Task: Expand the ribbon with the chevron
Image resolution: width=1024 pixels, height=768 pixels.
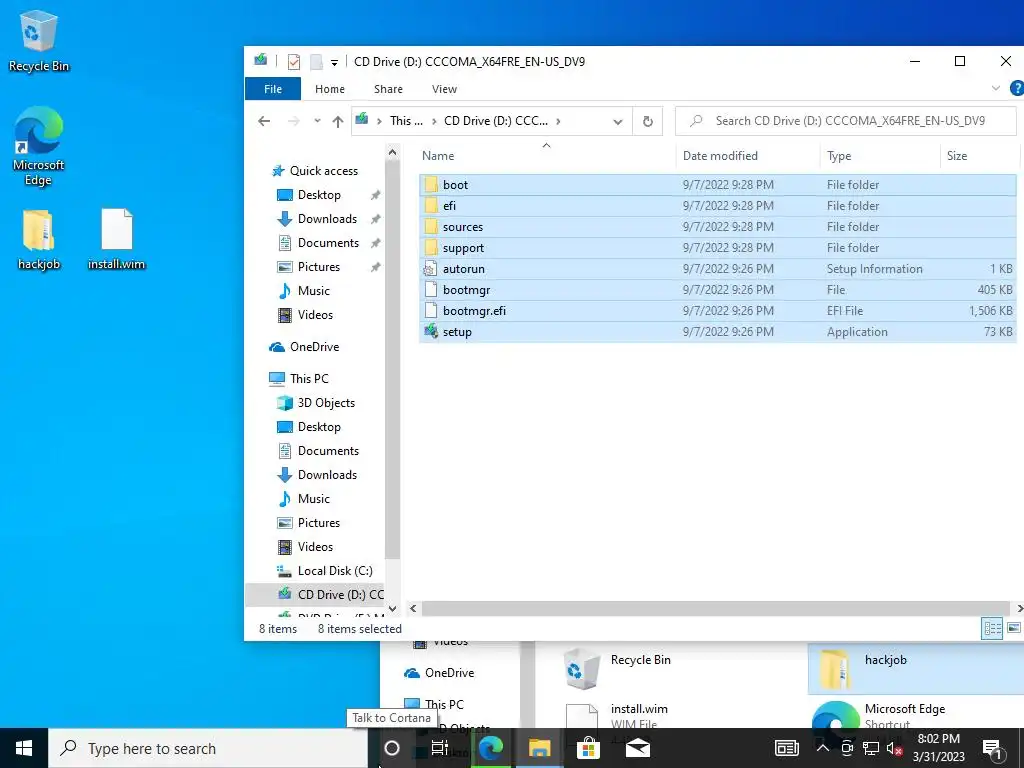Action: point(996,88)
